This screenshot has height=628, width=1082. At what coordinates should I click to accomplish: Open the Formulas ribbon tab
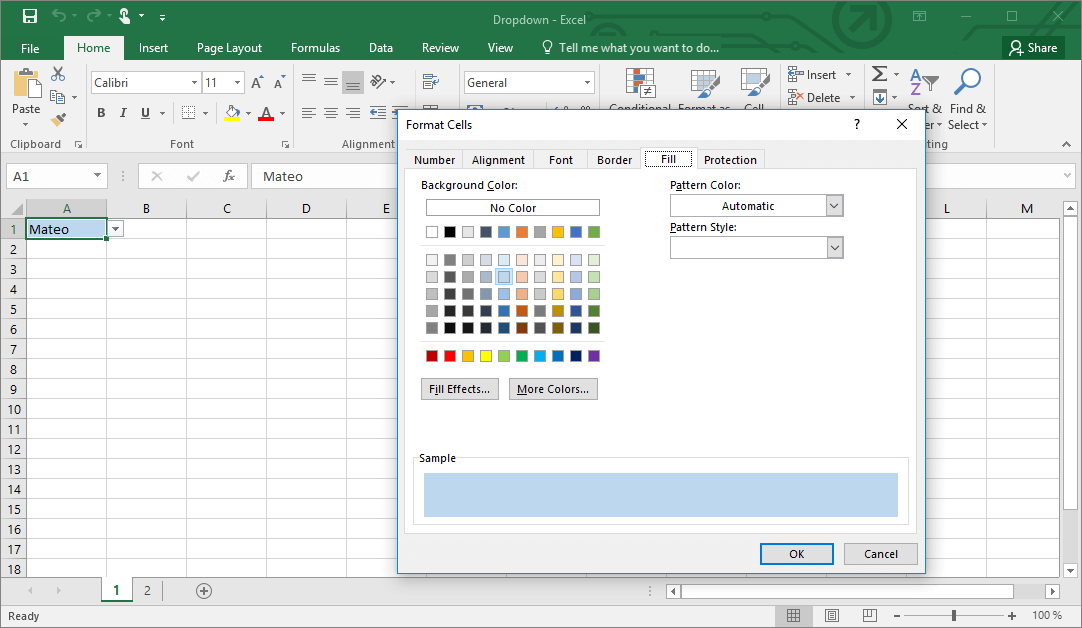click(x=315, y=47)
